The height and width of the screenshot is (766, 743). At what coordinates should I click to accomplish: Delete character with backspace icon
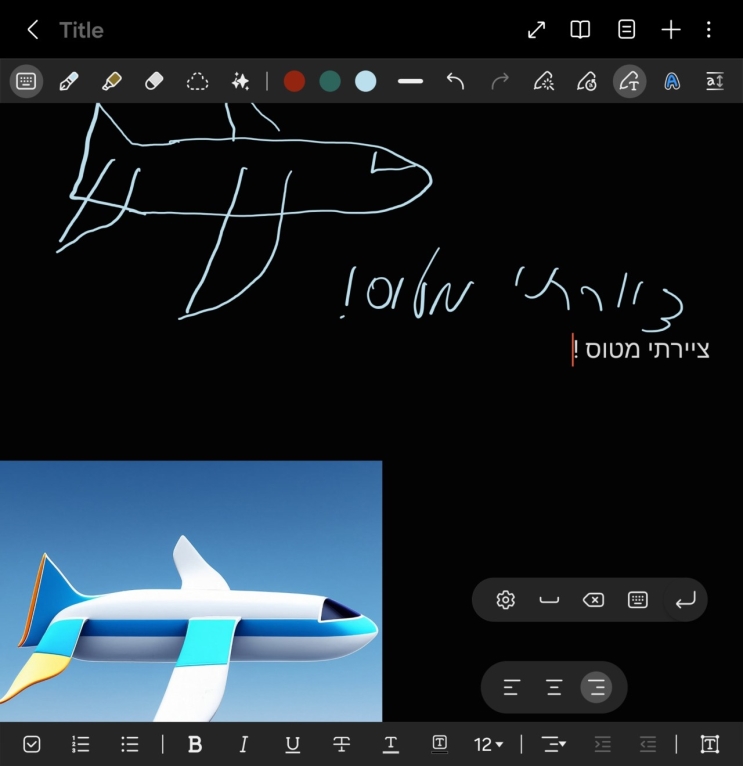593,599
